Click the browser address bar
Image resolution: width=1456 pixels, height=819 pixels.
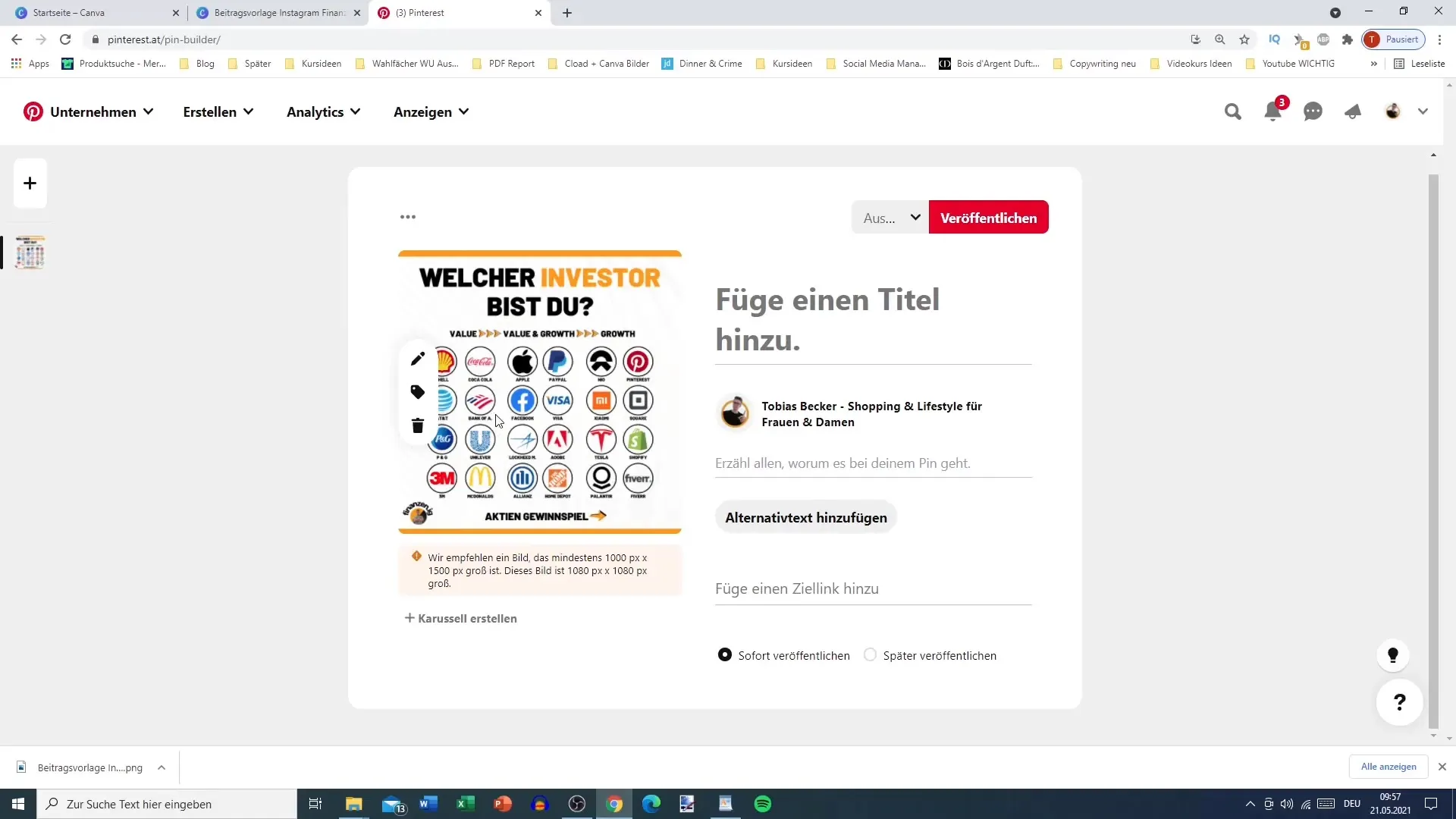[637, 39]
